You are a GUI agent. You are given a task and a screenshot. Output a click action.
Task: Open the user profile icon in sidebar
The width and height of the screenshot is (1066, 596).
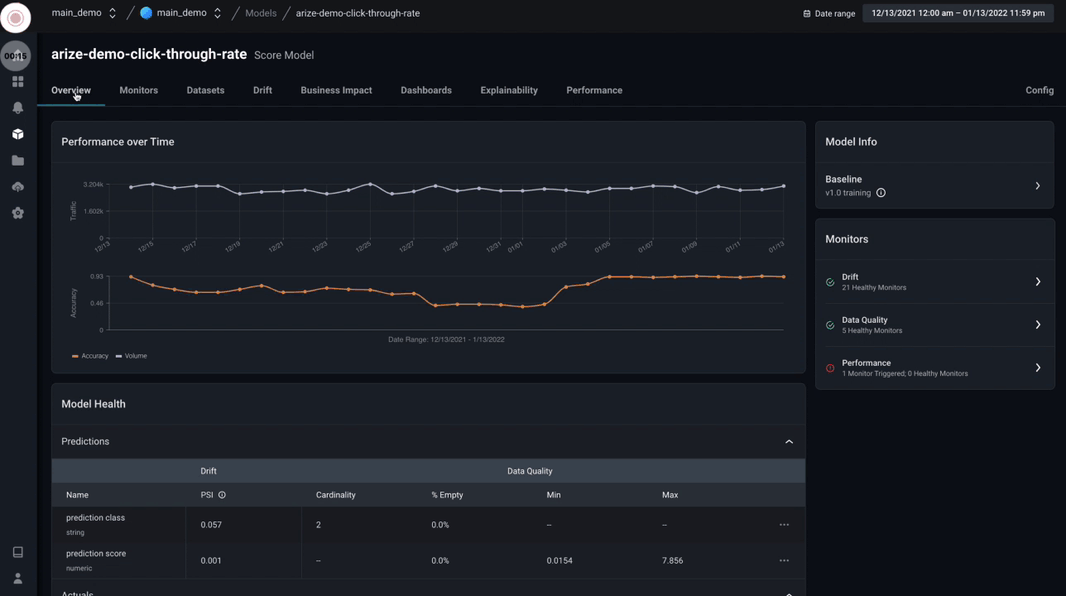pyautogui.click(x=18, y=578)
